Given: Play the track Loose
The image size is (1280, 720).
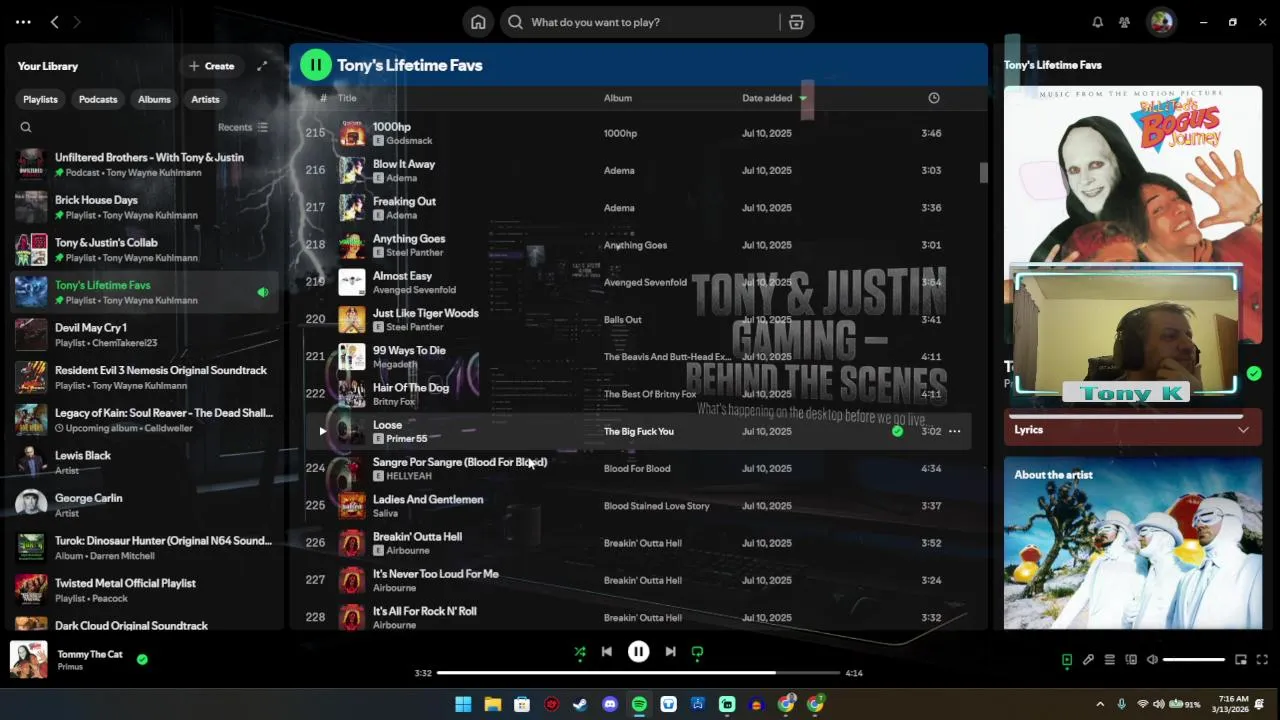Looking at the screenshot, I should 322,431.
